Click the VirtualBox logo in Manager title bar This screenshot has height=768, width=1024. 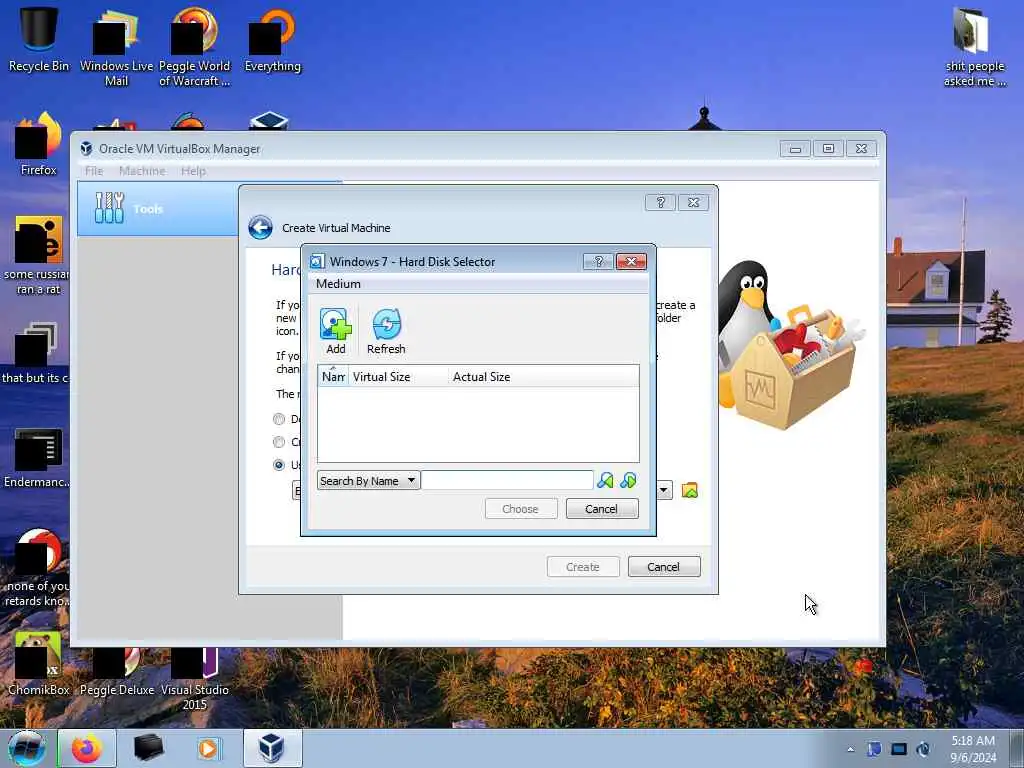coord(86,148)
